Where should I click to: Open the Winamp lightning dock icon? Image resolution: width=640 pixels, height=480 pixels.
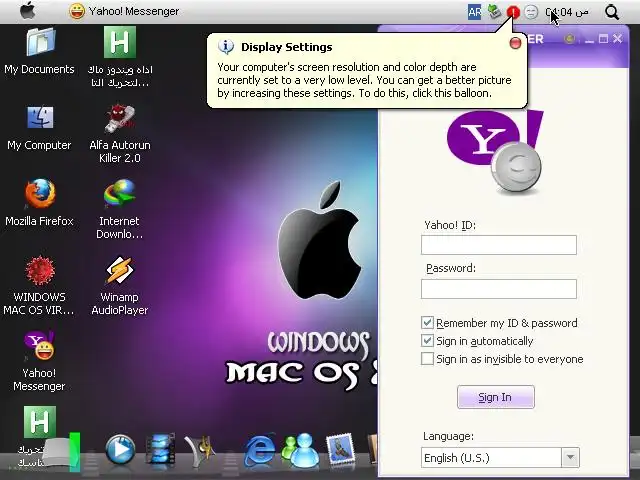click(200, 450)
